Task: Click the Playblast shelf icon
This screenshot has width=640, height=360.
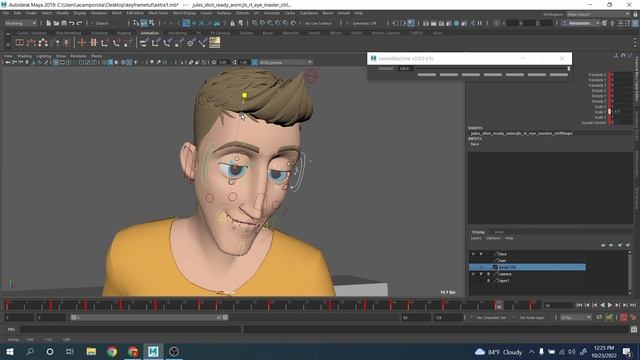Action: click(x=19, y=42)
